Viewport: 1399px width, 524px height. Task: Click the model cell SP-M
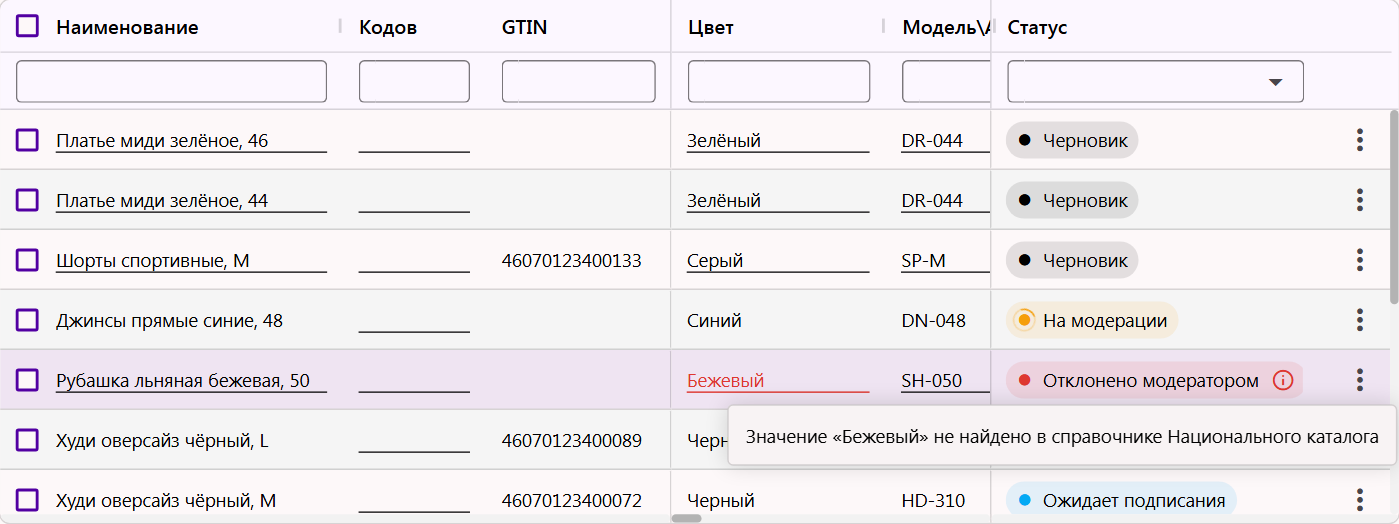(x=945, y=260)
